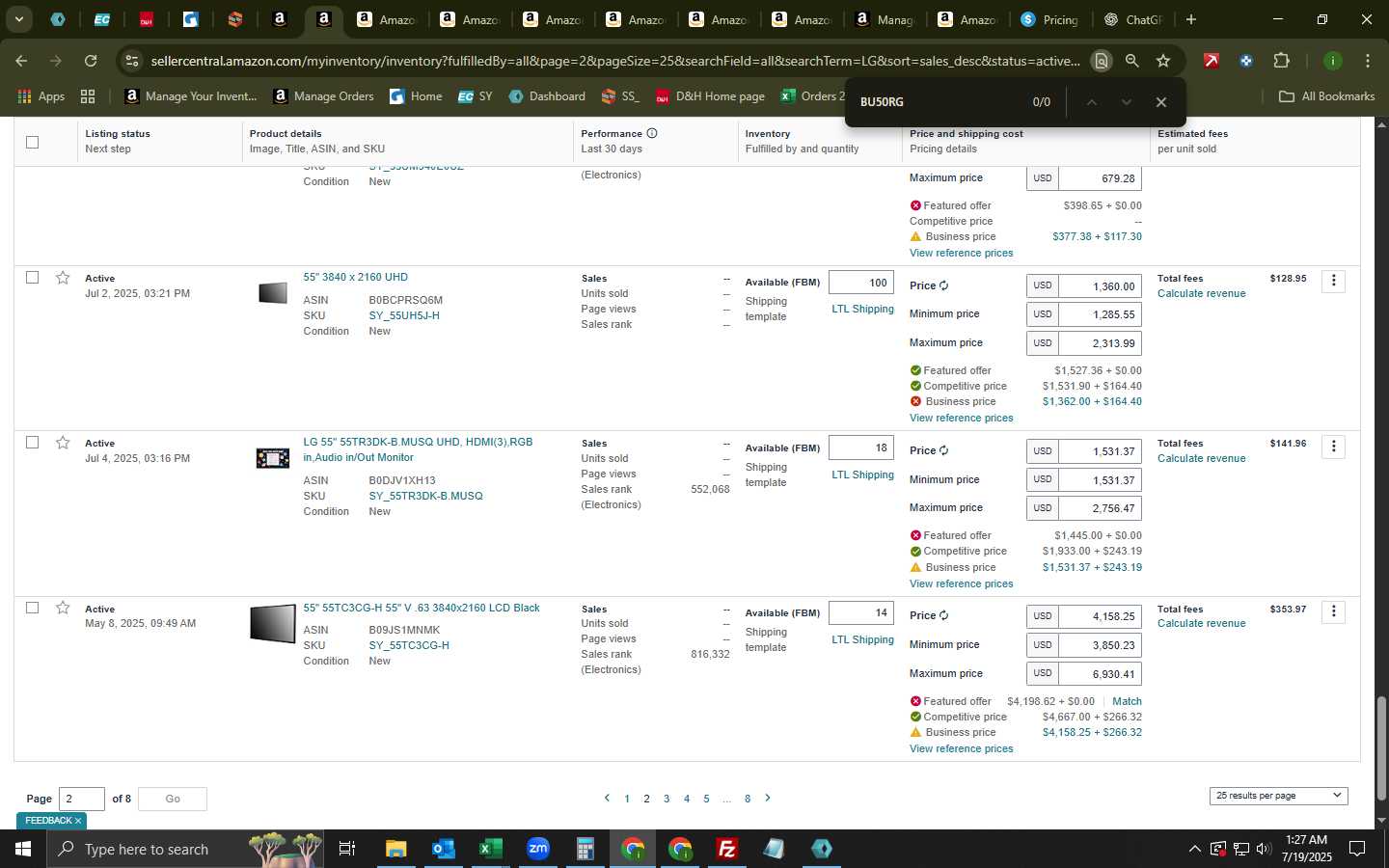
Task: Switch to the Pricing browser tab
Action: (x=1049, y=19)
